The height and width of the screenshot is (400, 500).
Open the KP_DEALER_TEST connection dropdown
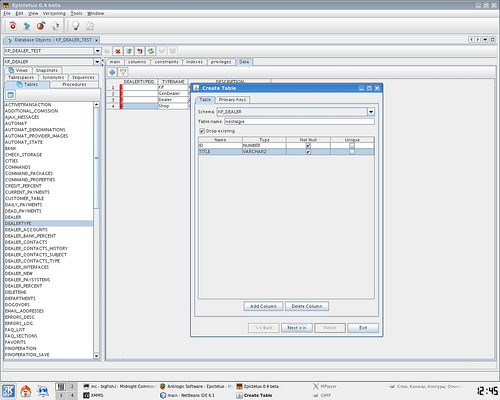[97, 51]
